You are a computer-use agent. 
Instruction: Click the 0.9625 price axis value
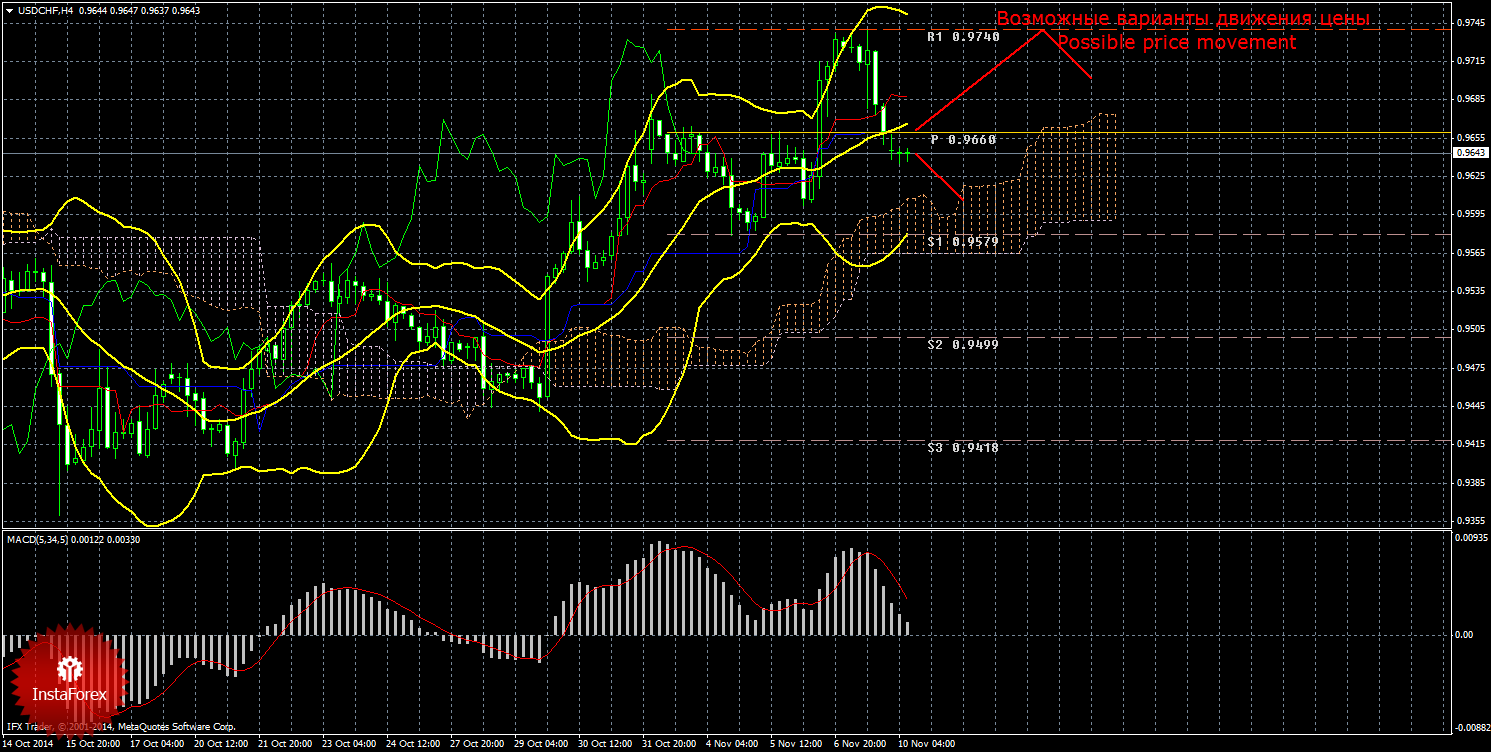click(1469, 176)
